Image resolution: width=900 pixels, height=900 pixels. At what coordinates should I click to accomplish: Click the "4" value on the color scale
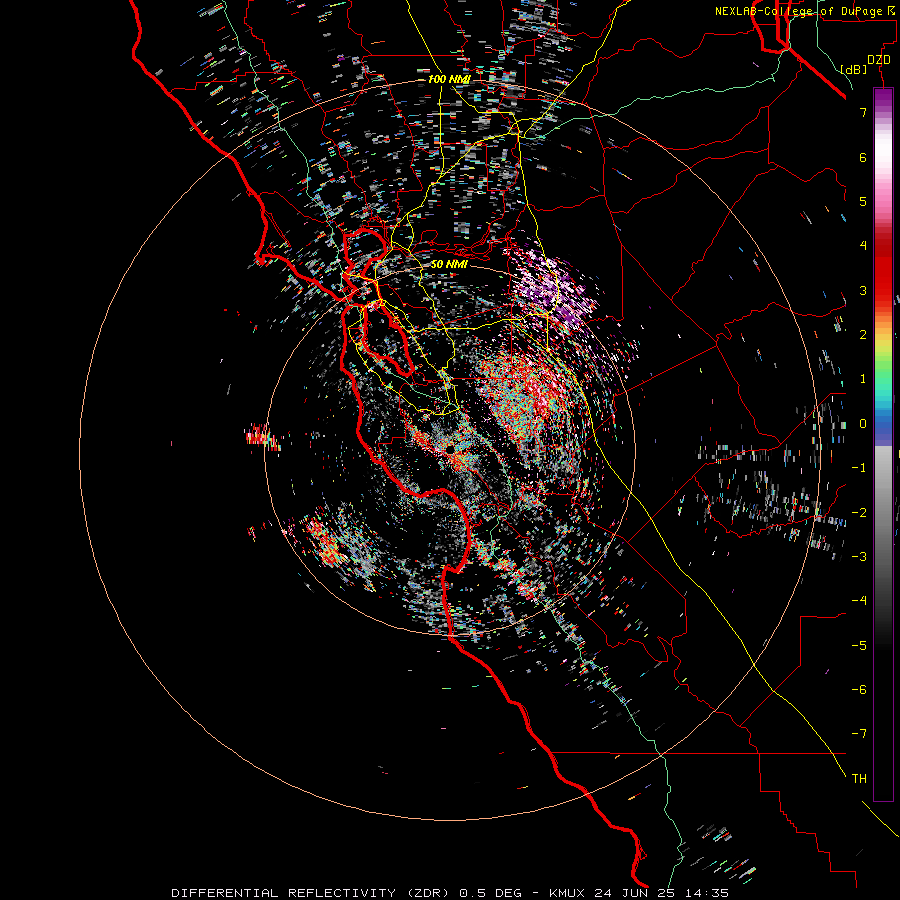(863, 246)
